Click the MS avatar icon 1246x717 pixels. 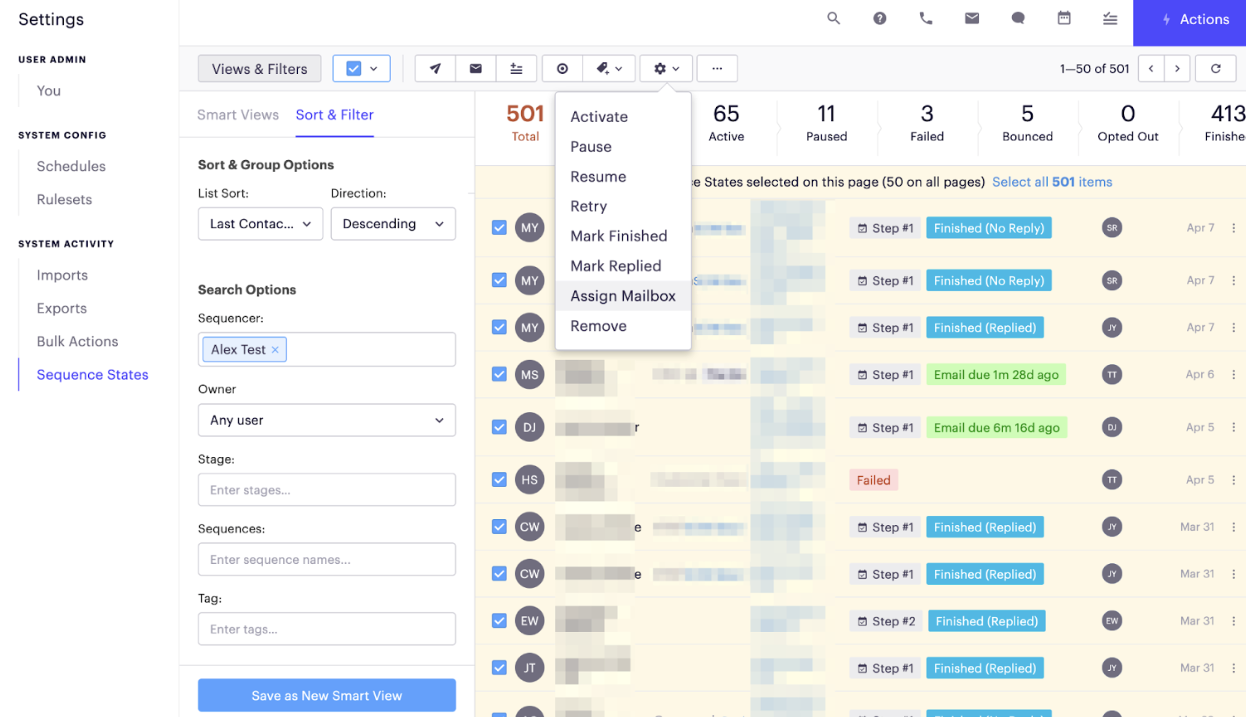530,374
